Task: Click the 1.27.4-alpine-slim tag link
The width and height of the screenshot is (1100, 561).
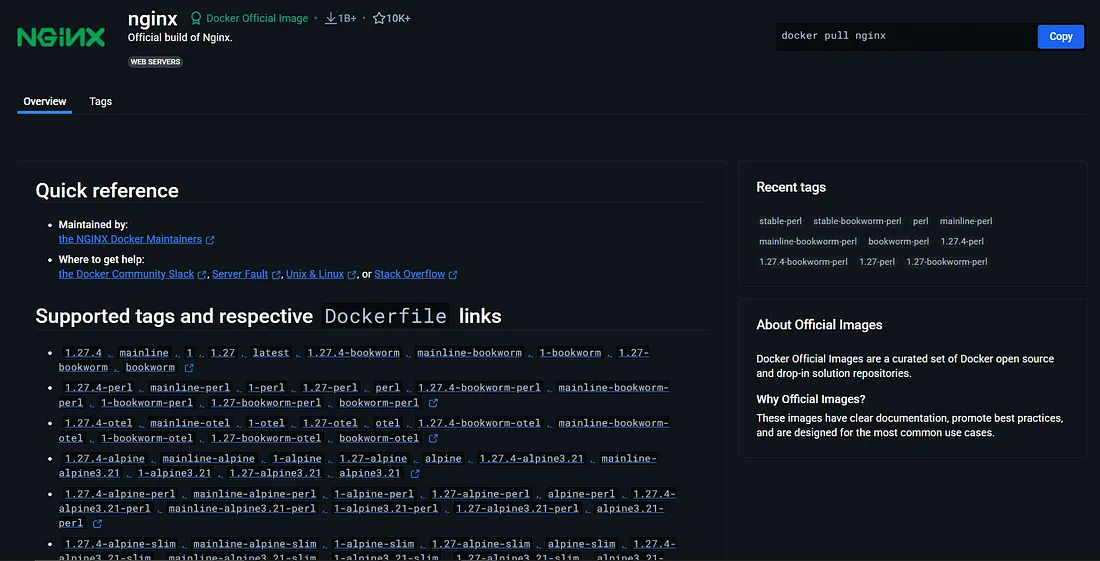Action: [120, 544]
